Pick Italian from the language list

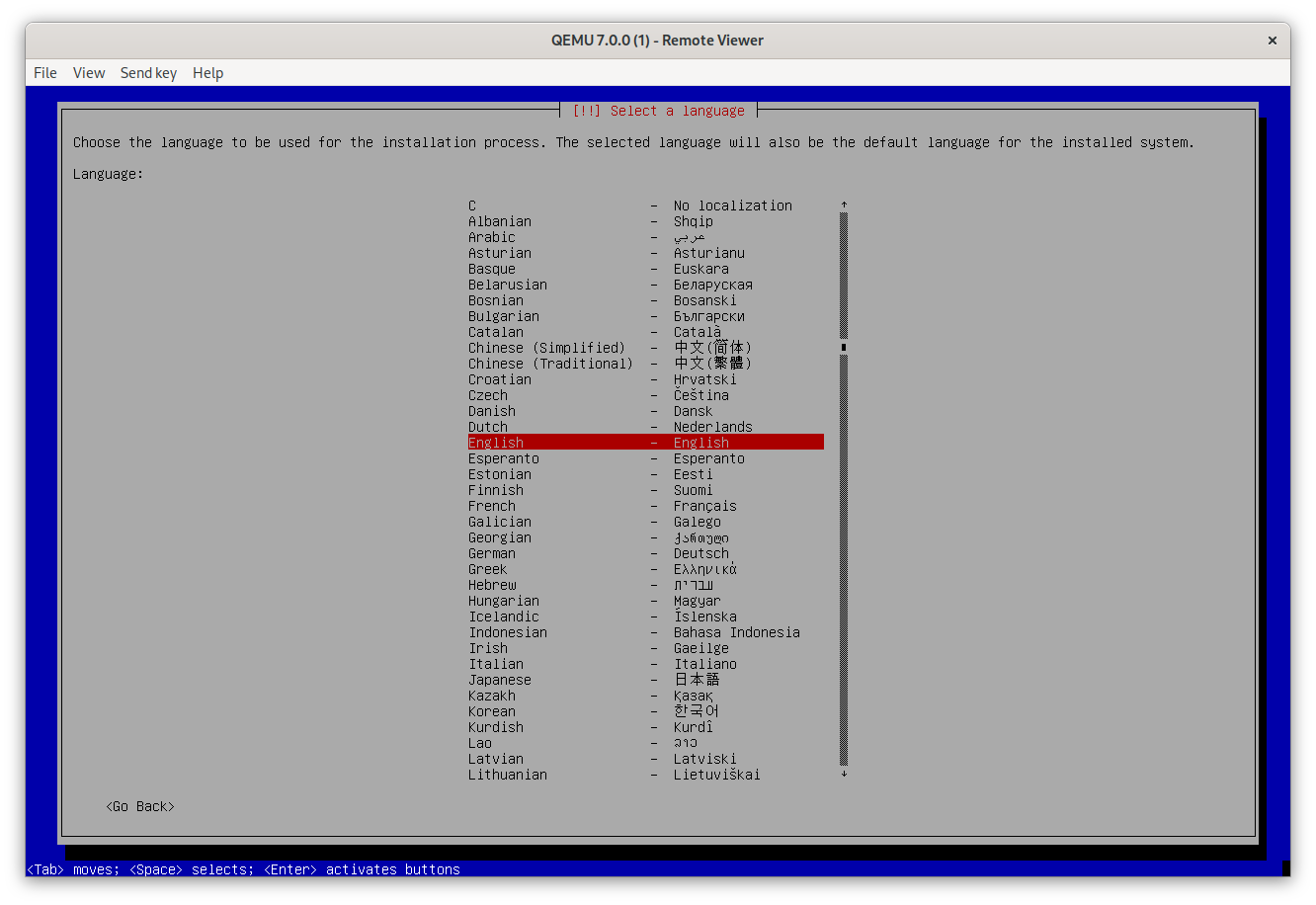point(644,664)
